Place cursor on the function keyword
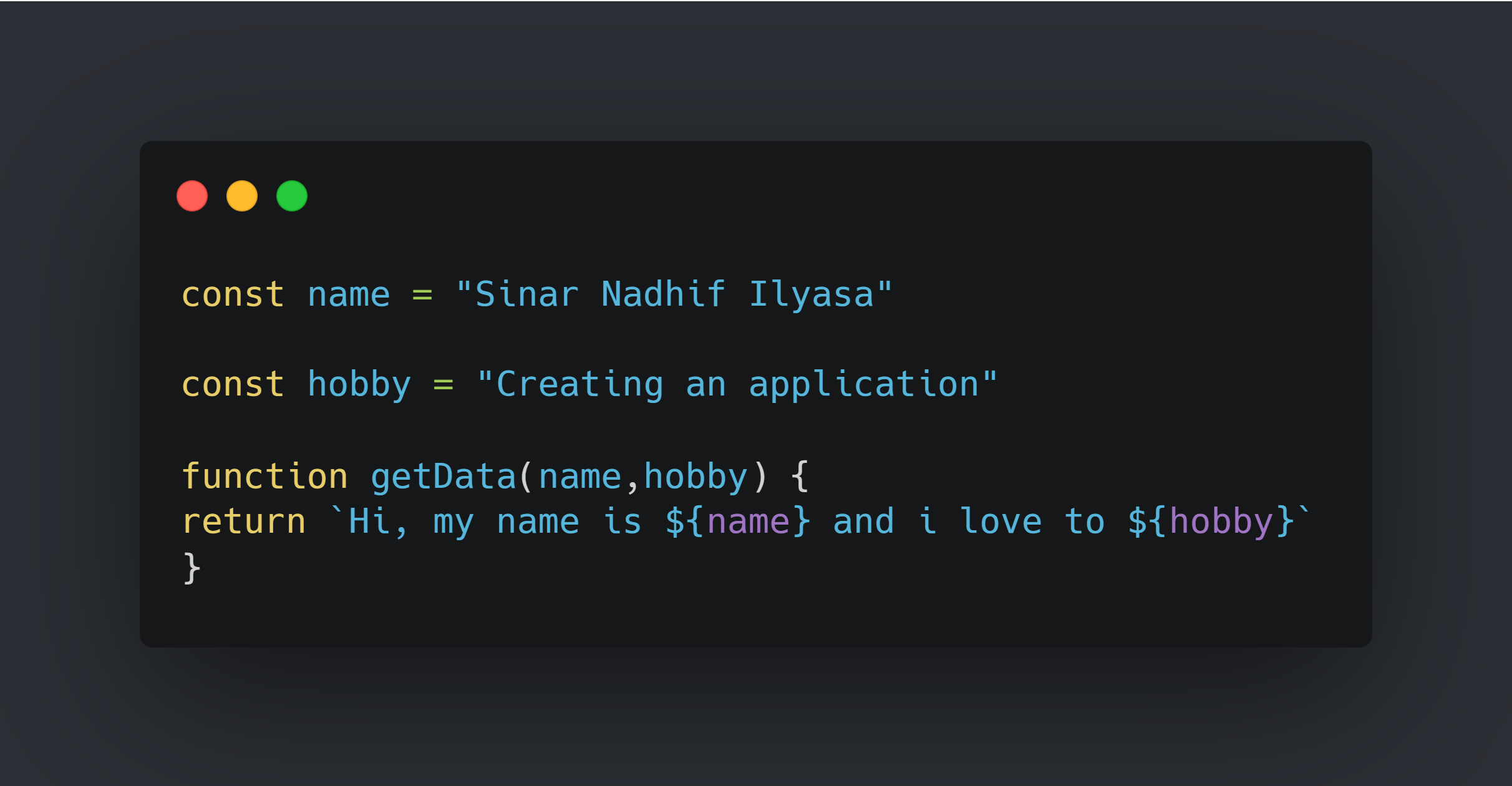Image resolution: width=1512 pixels, height=786 pixels. tap(264, 477)
